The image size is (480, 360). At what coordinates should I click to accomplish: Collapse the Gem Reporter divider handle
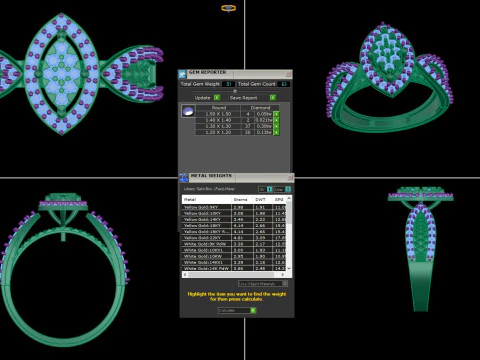[235, 91]
